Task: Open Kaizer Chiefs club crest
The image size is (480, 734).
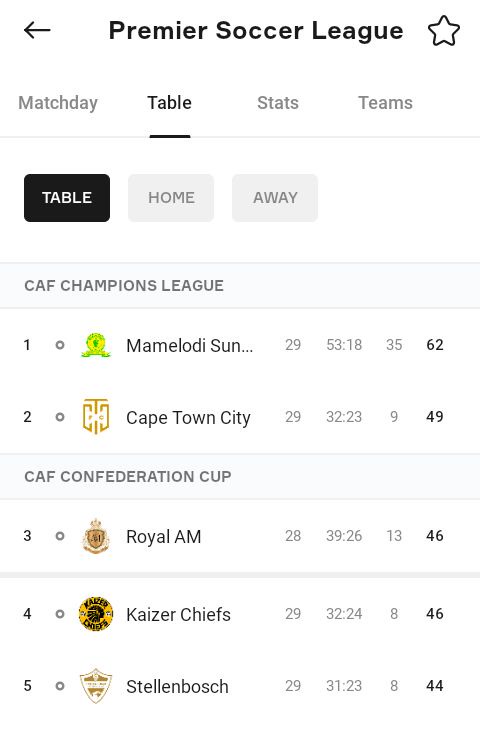Action: coord(96,614)
